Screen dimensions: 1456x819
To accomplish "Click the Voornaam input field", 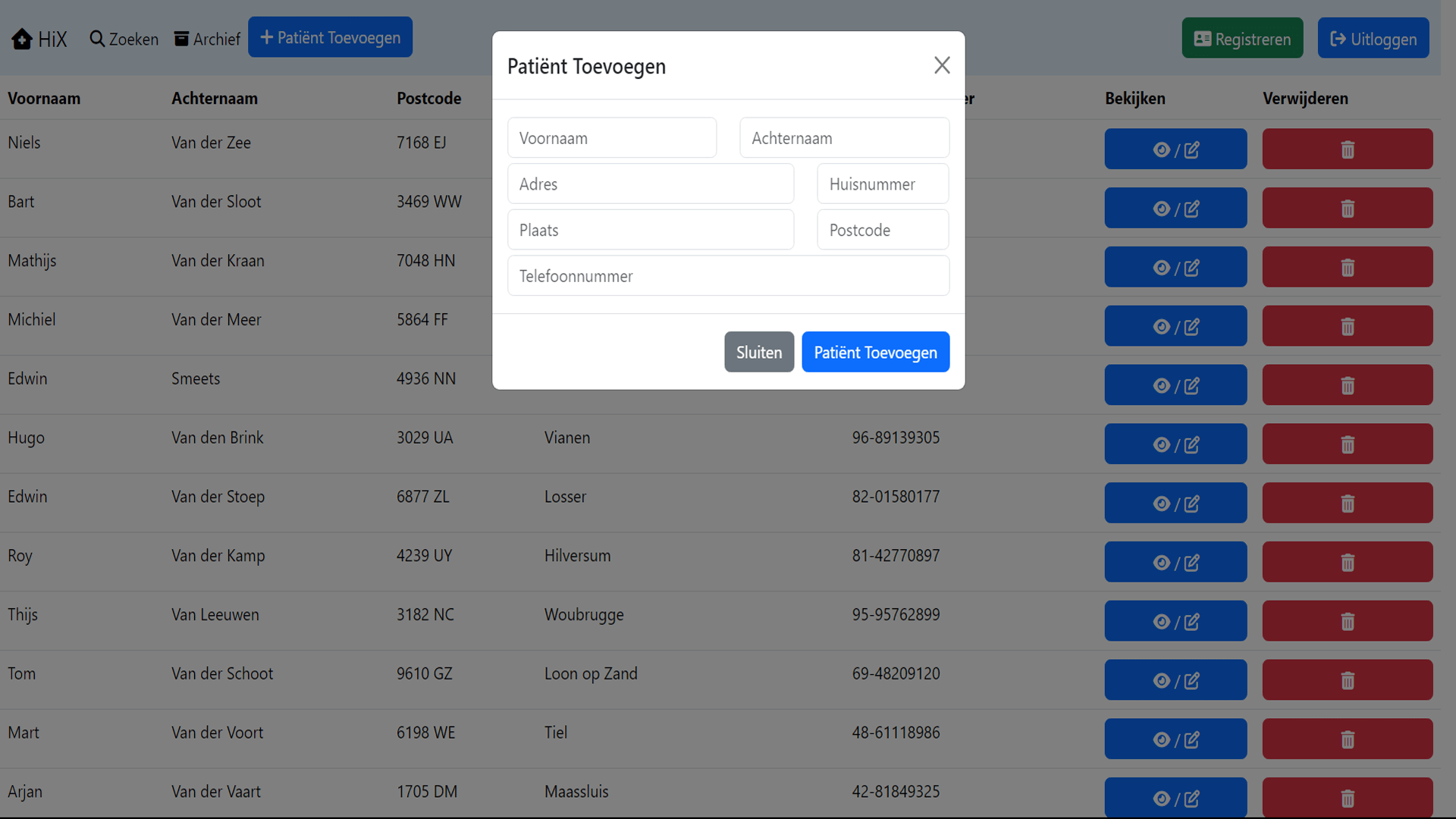I will coord(612,138).
